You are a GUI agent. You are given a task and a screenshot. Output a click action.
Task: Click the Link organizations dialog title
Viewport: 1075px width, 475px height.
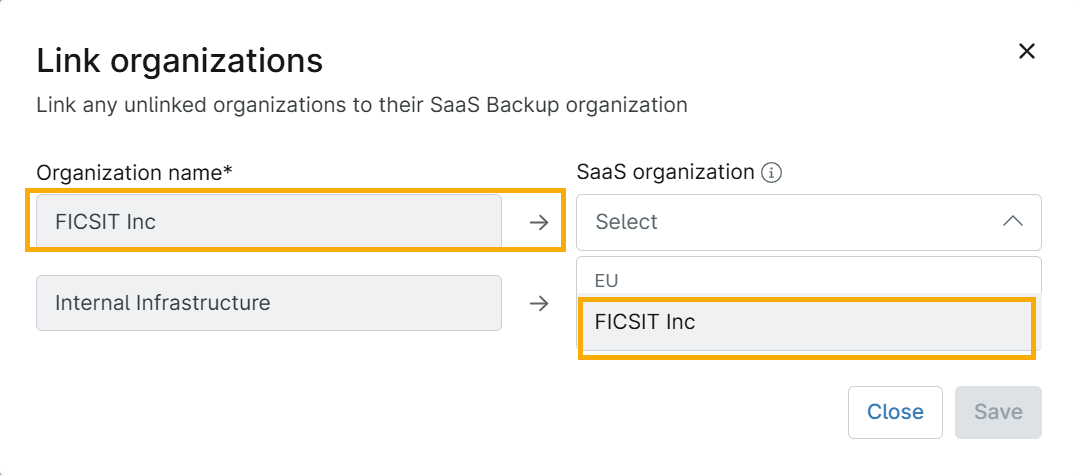(x=179, y=61)
